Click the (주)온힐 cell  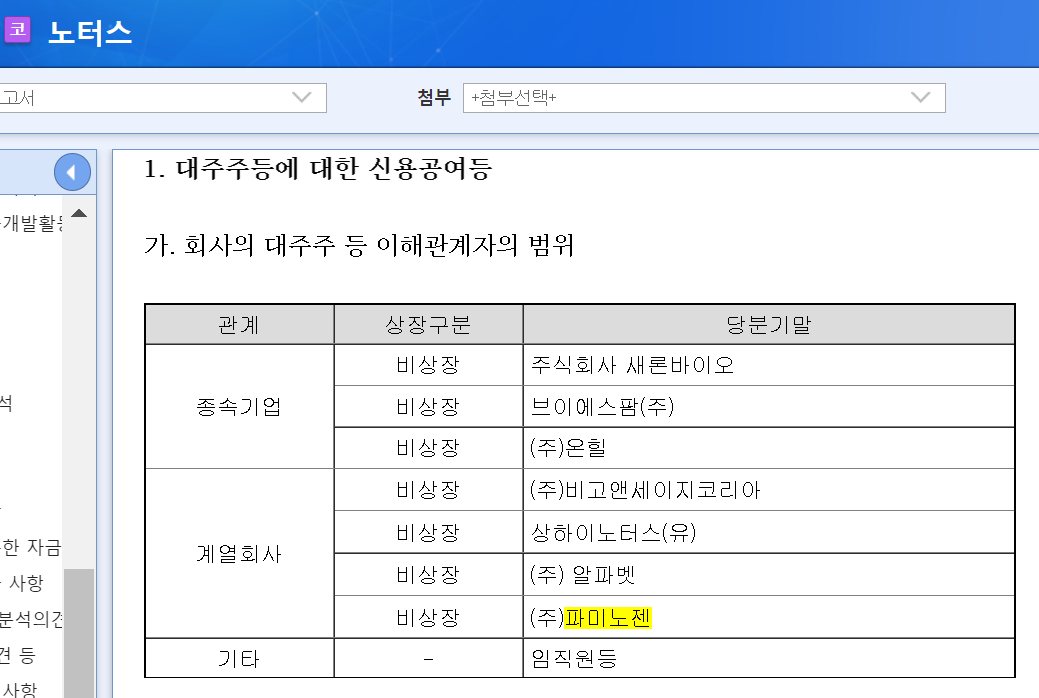[x=769, y=447]
